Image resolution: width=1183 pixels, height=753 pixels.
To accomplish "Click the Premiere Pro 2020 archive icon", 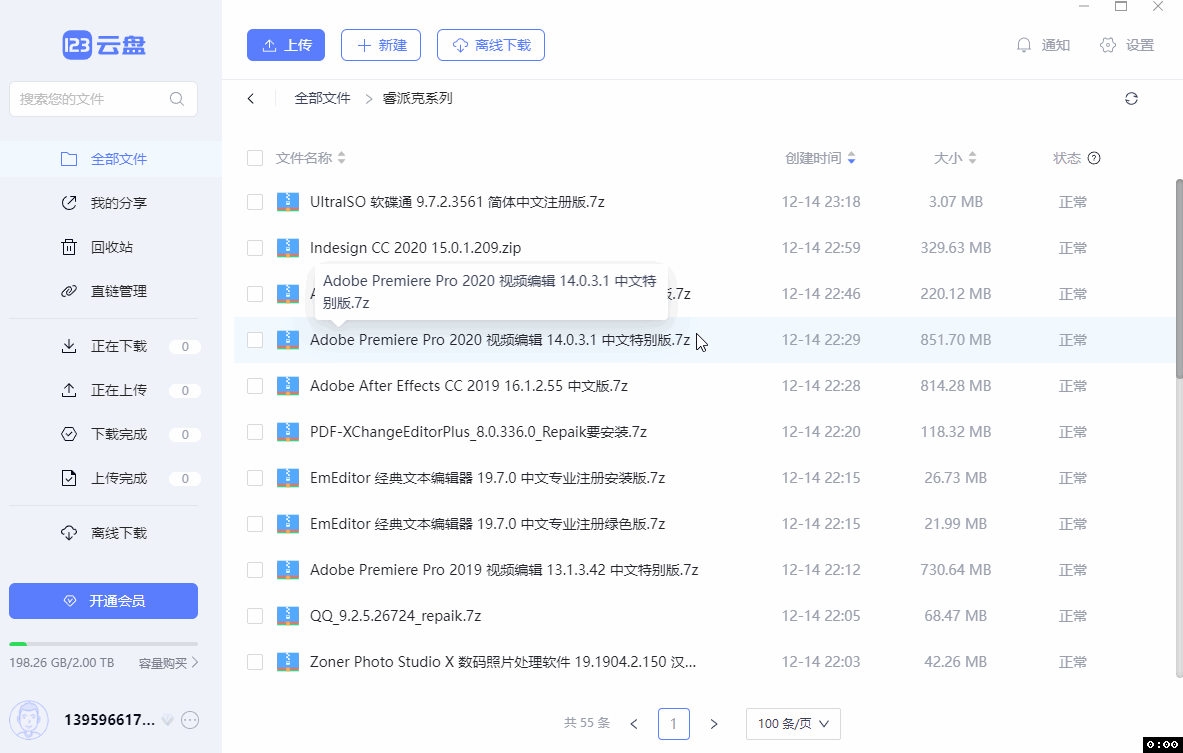I will 287,340.
